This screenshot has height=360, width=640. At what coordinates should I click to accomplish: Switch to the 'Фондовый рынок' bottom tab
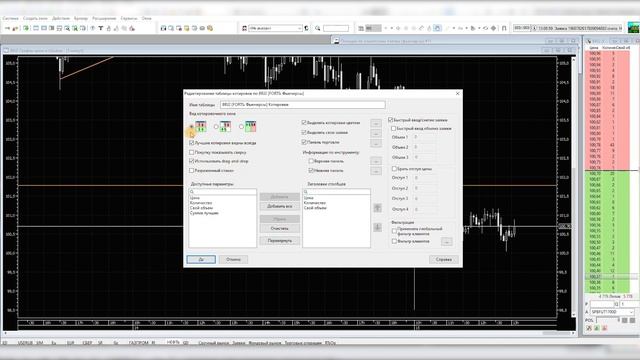[265, 343]
